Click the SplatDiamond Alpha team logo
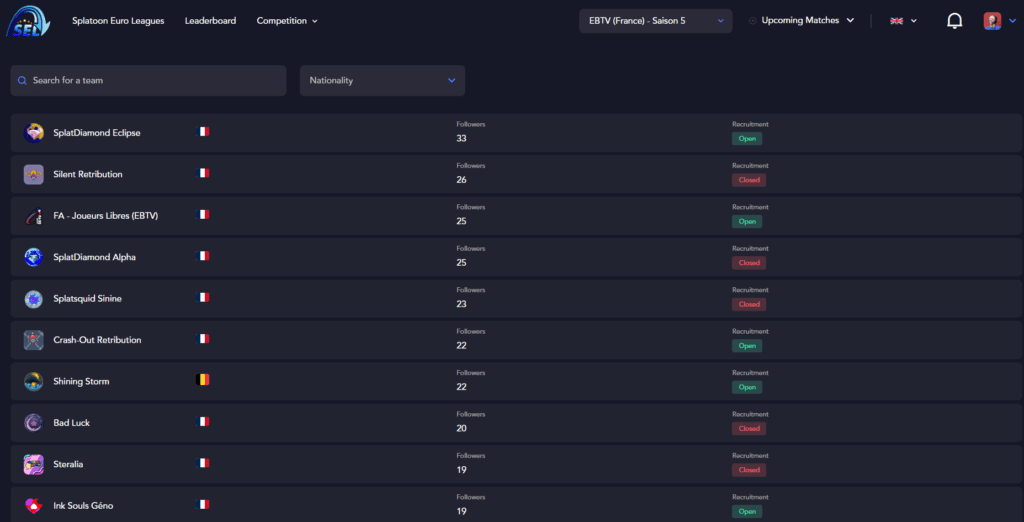Screen dimensions: 1024x522 [33, 257]
